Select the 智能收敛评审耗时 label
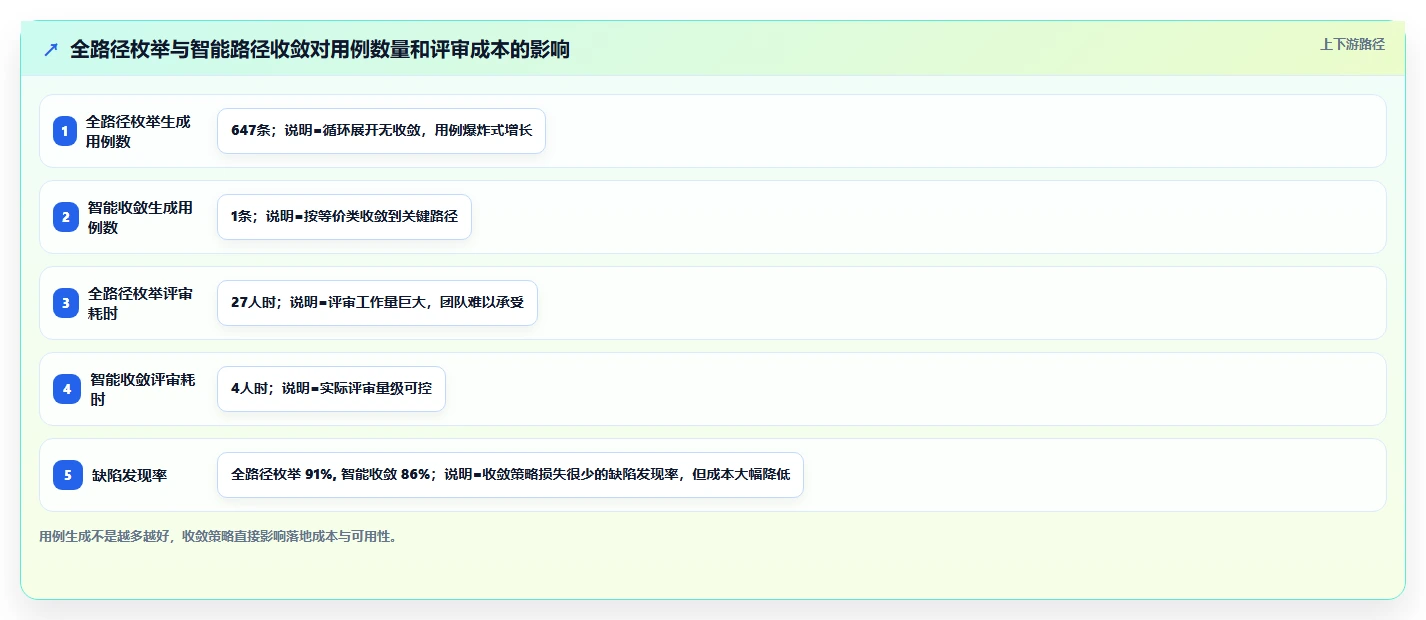This screenshot has width=1426, height=620. (x=143, y=389)
